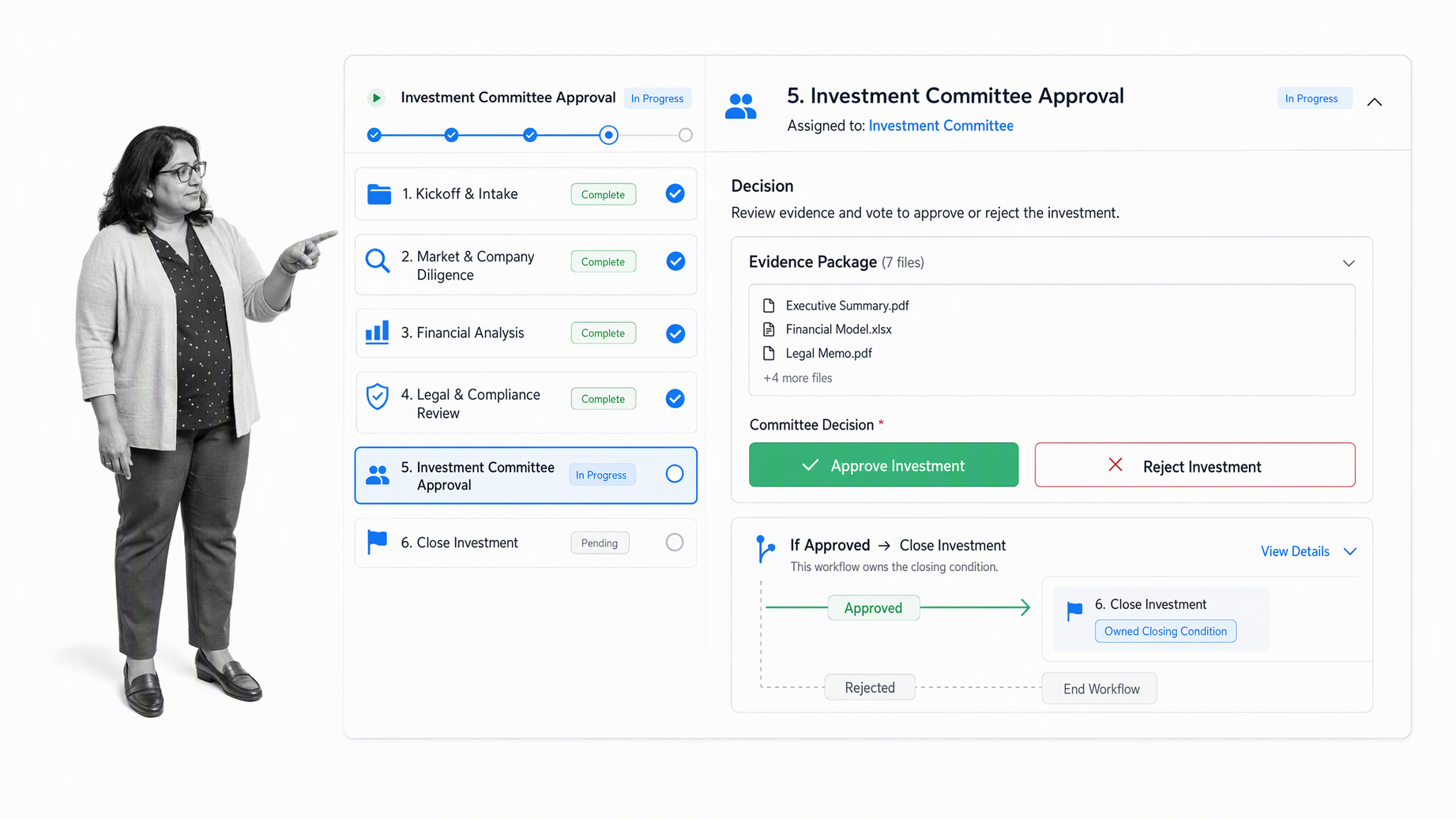Click the Approve Investment button
The height and width of the screenshot is (819, 1456).
[x=883, y=465]
